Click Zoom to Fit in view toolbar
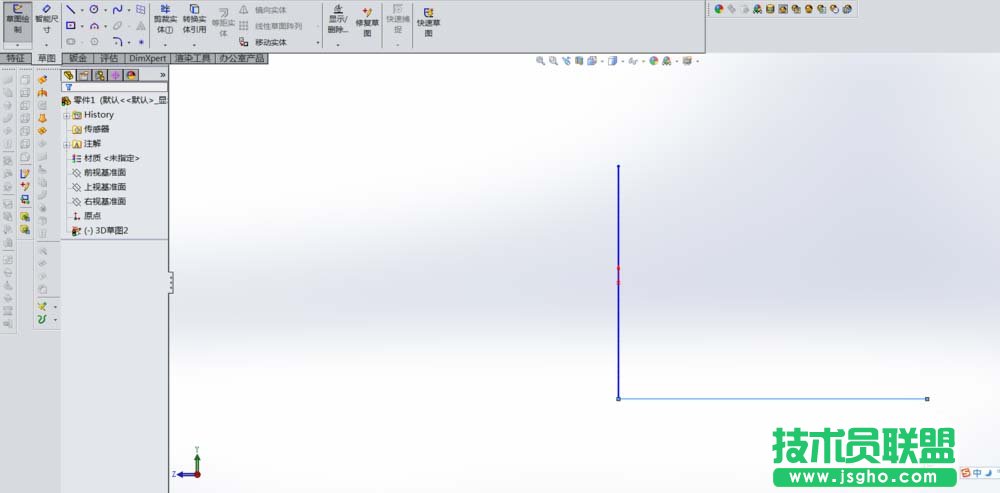1000x493 pixels. coord(540,61)
